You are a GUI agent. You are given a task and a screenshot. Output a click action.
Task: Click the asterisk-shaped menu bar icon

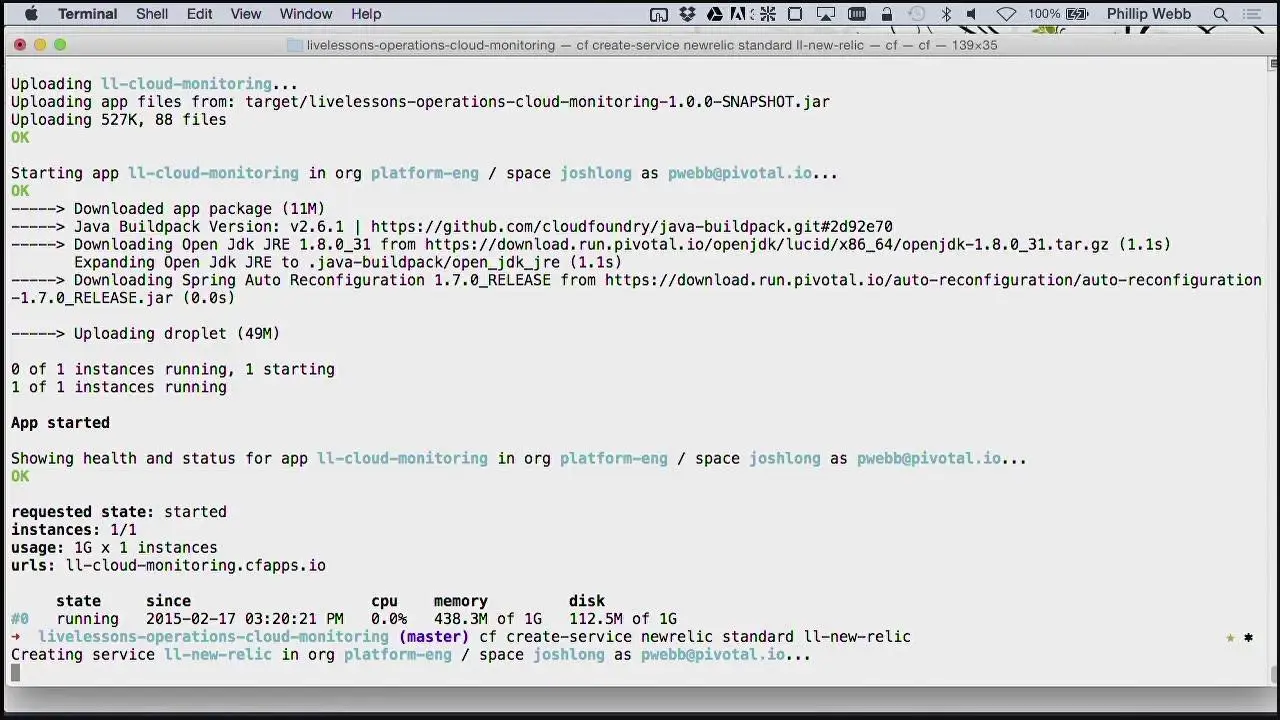[768, 14]
